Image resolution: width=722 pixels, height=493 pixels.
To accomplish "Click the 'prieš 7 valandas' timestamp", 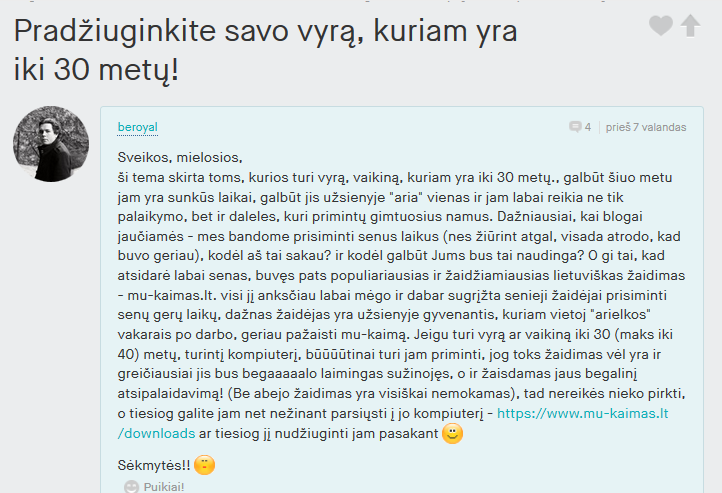I will point(646,127).
